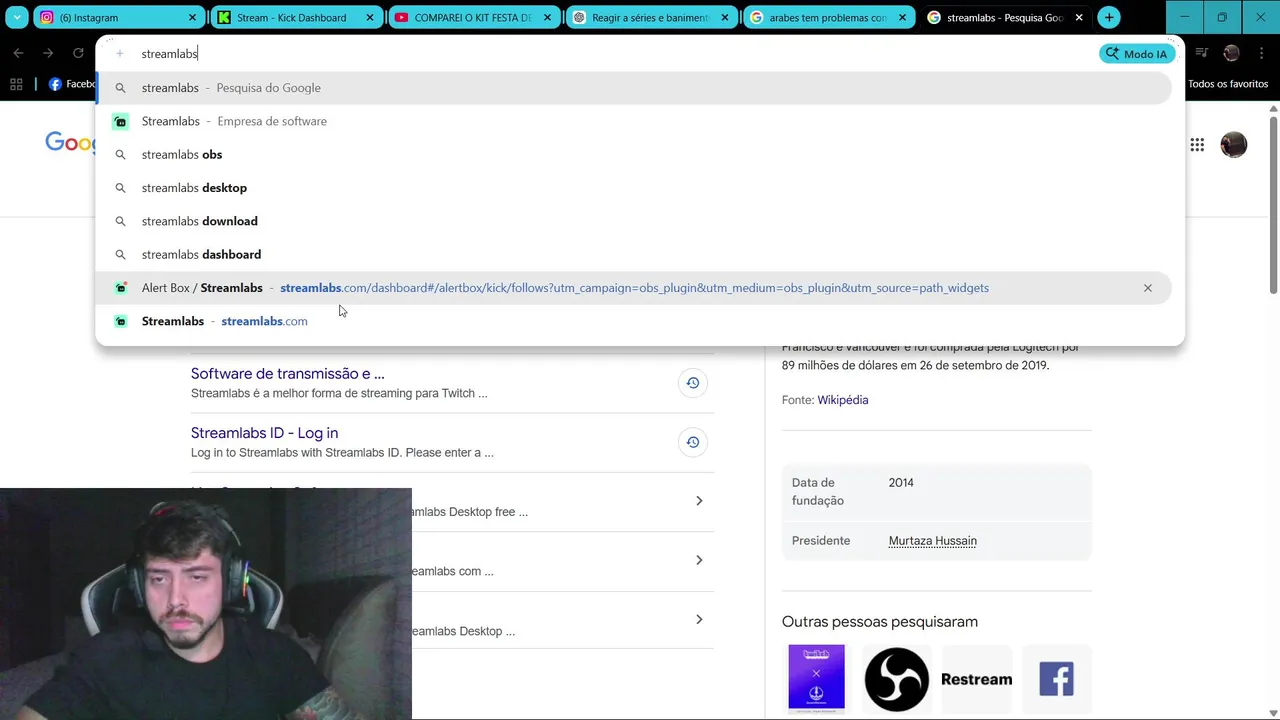Open the tab search dropdown arrow
1280x720 pixels.
coord(17,17)
